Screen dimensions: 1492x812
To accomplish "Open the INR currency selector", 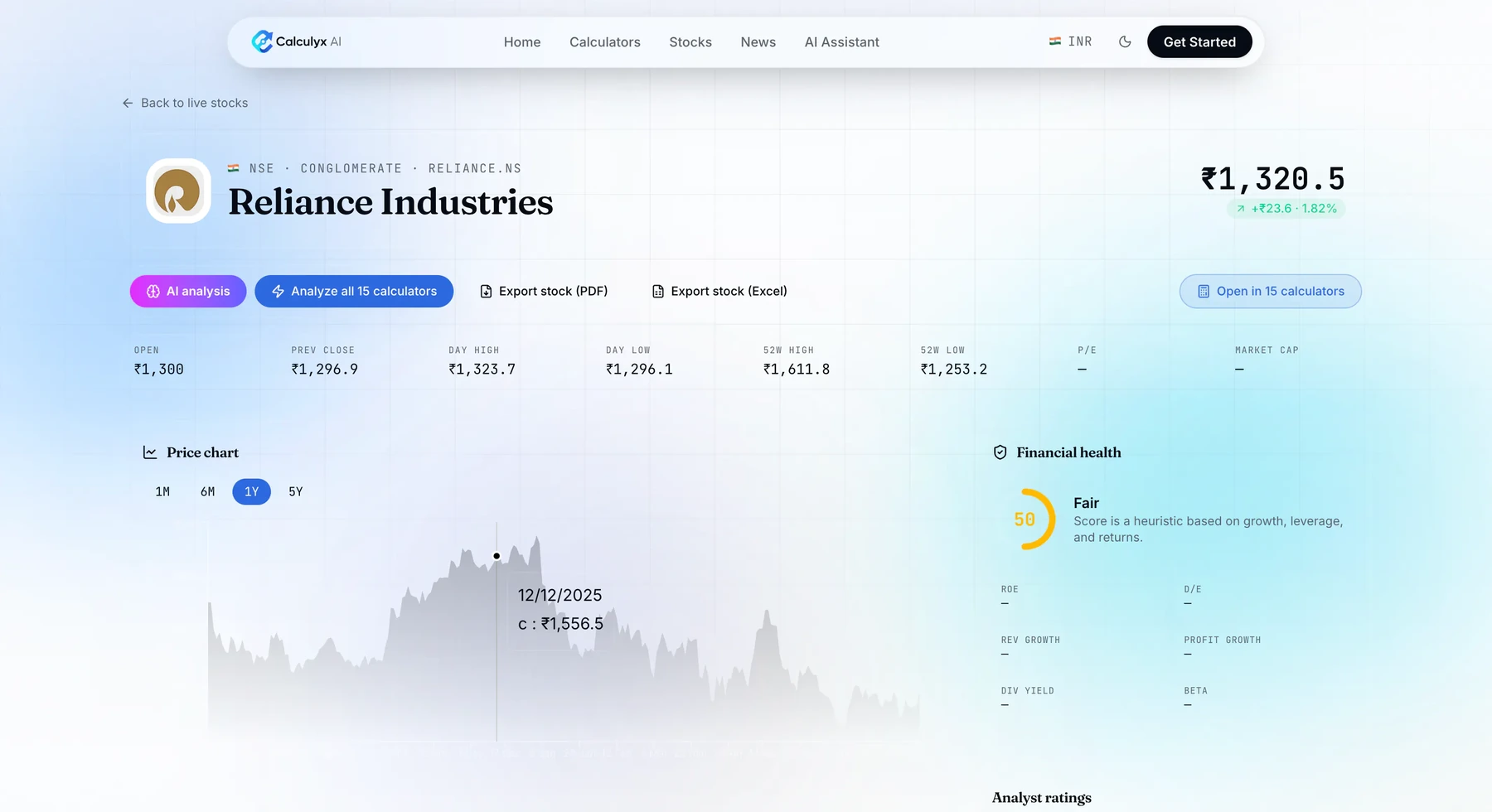I will pyautogui.click(x=1070, y=41).
